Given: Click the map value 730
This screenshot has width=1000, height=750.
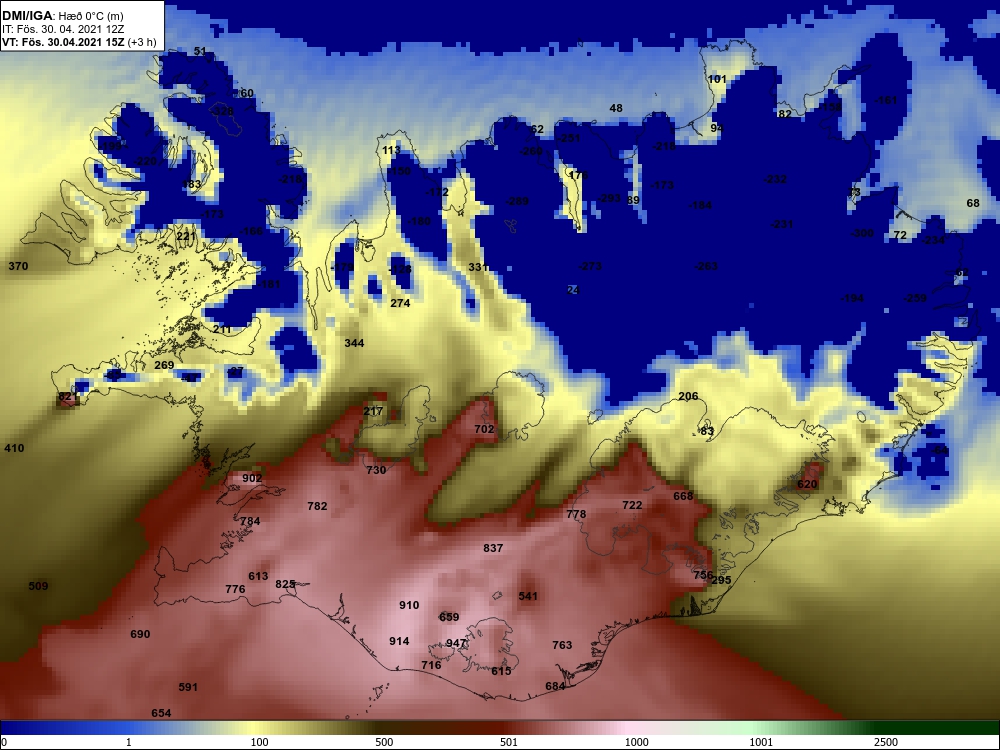Looking at the screenshot, I should pos(376,470).
